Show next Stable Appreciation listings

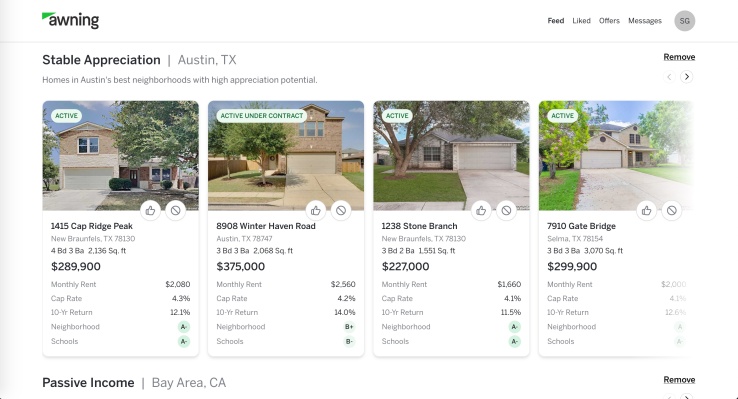[x=687, y=77]
